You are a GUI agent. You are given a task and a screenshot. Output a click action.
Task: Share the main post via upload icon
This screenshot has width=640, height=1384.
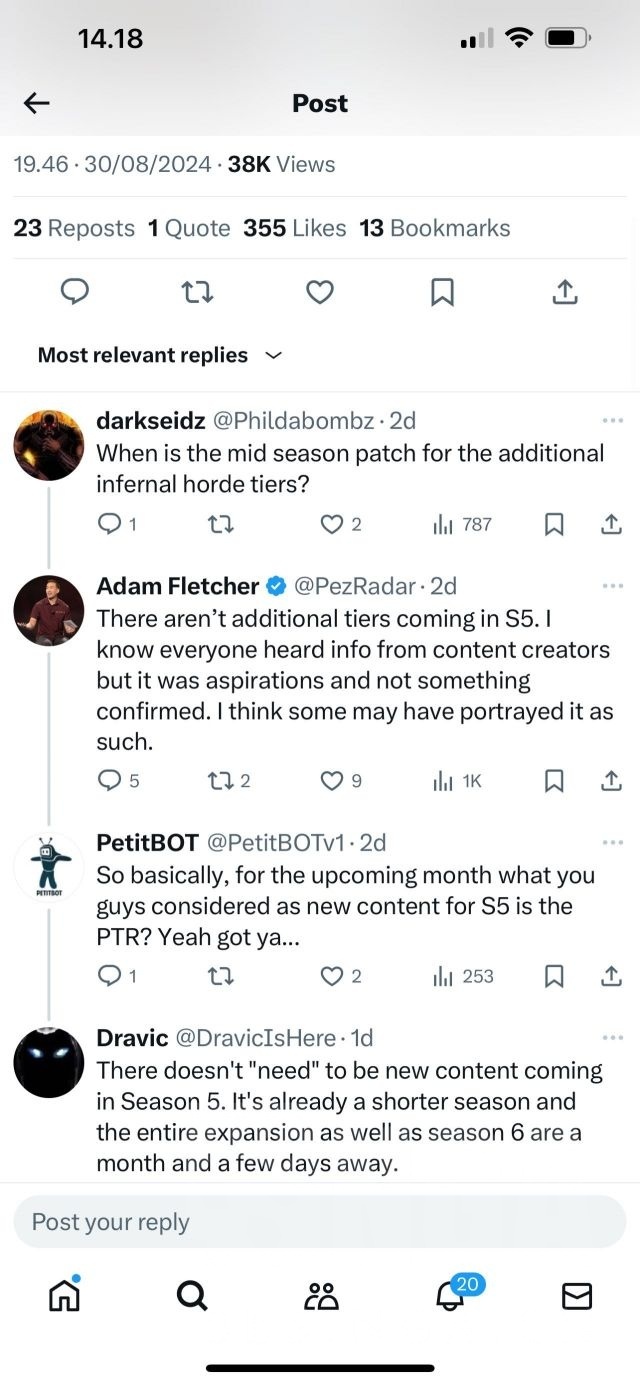[x=565, y=292]
